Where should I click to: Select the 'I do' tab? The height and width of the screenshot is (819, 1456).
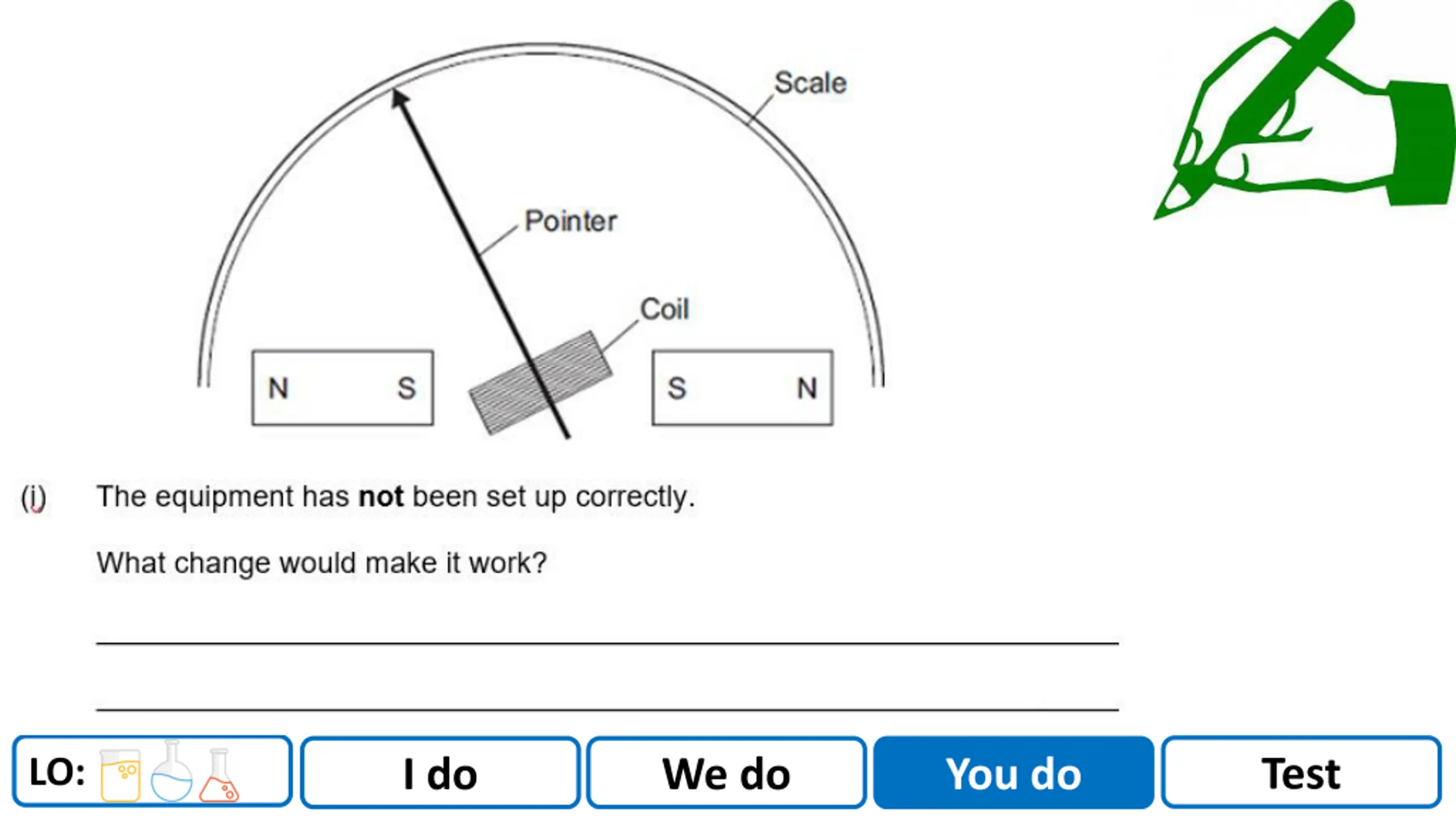(x=440, y=772)
